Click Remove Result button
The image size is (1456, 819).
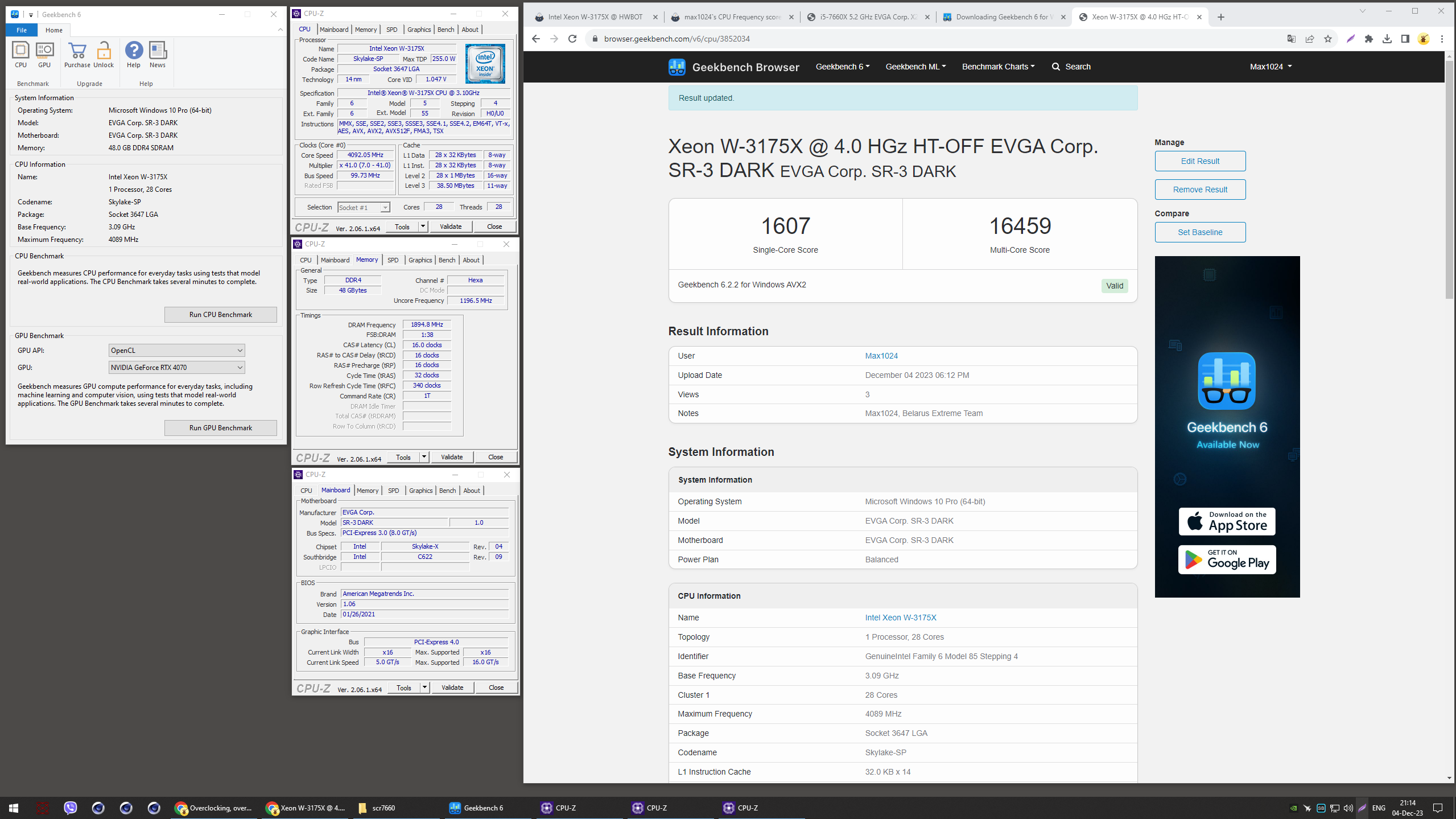point(1200,190)
